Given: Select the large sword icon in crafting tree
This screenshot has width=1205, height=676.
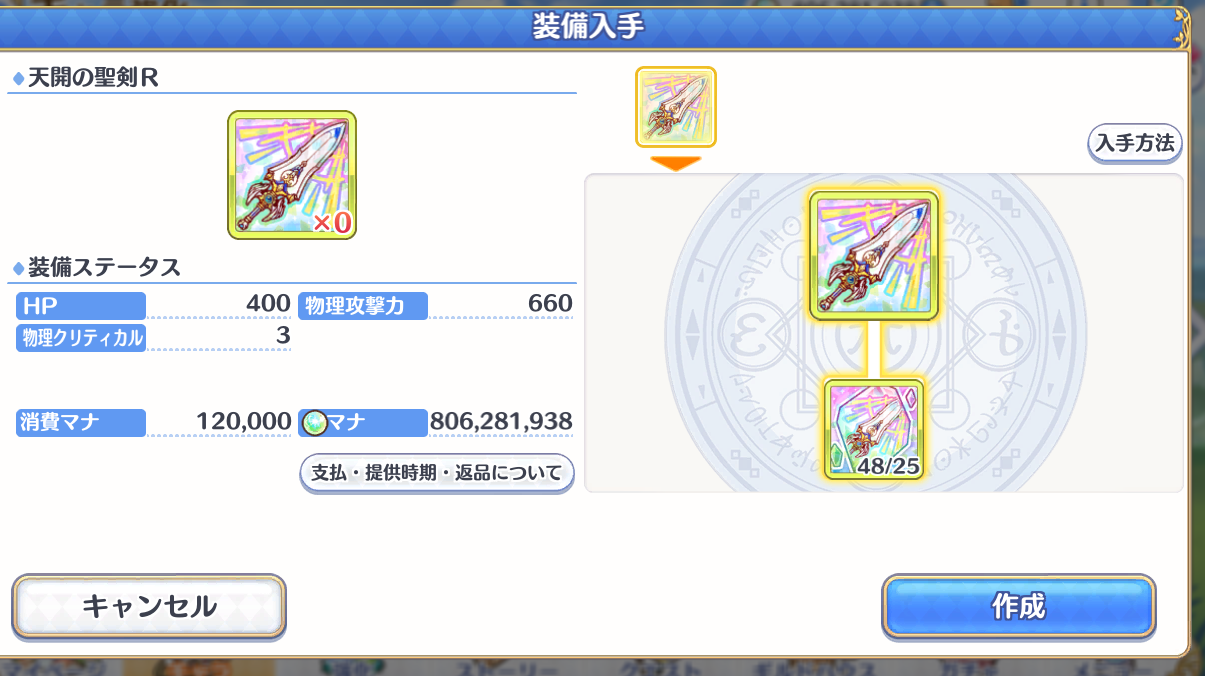Looking at the screenshot, I should tap(874, 255).
